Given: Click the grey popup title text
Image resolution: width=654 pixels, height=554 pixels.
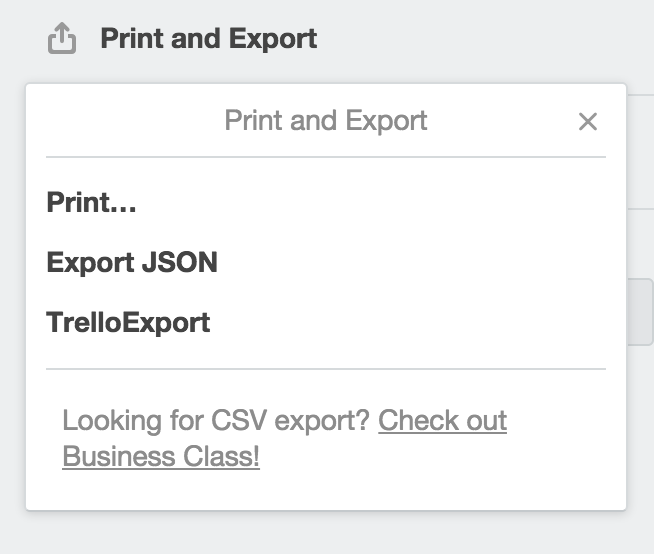Looking at the screenshot, I should click(326, 121).
